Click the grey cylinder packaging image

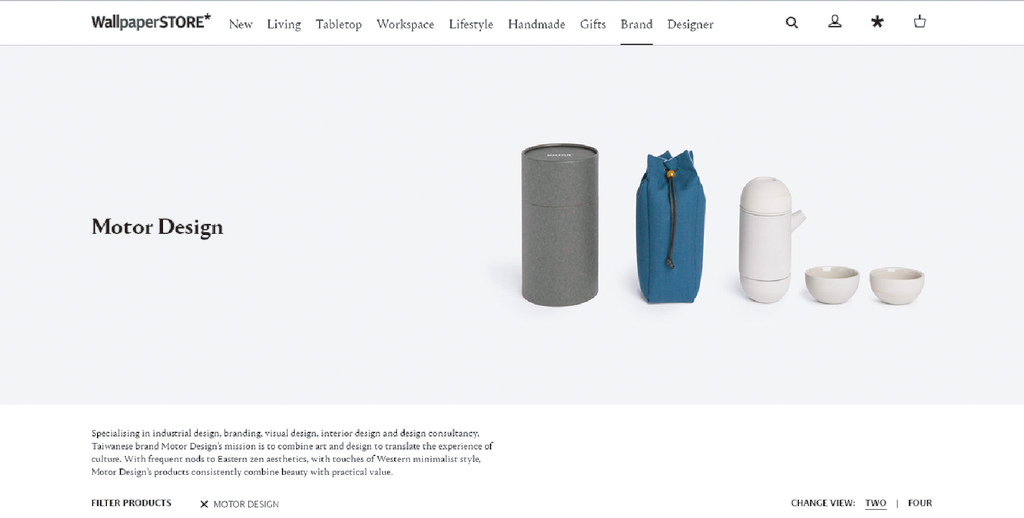point(560,225)
